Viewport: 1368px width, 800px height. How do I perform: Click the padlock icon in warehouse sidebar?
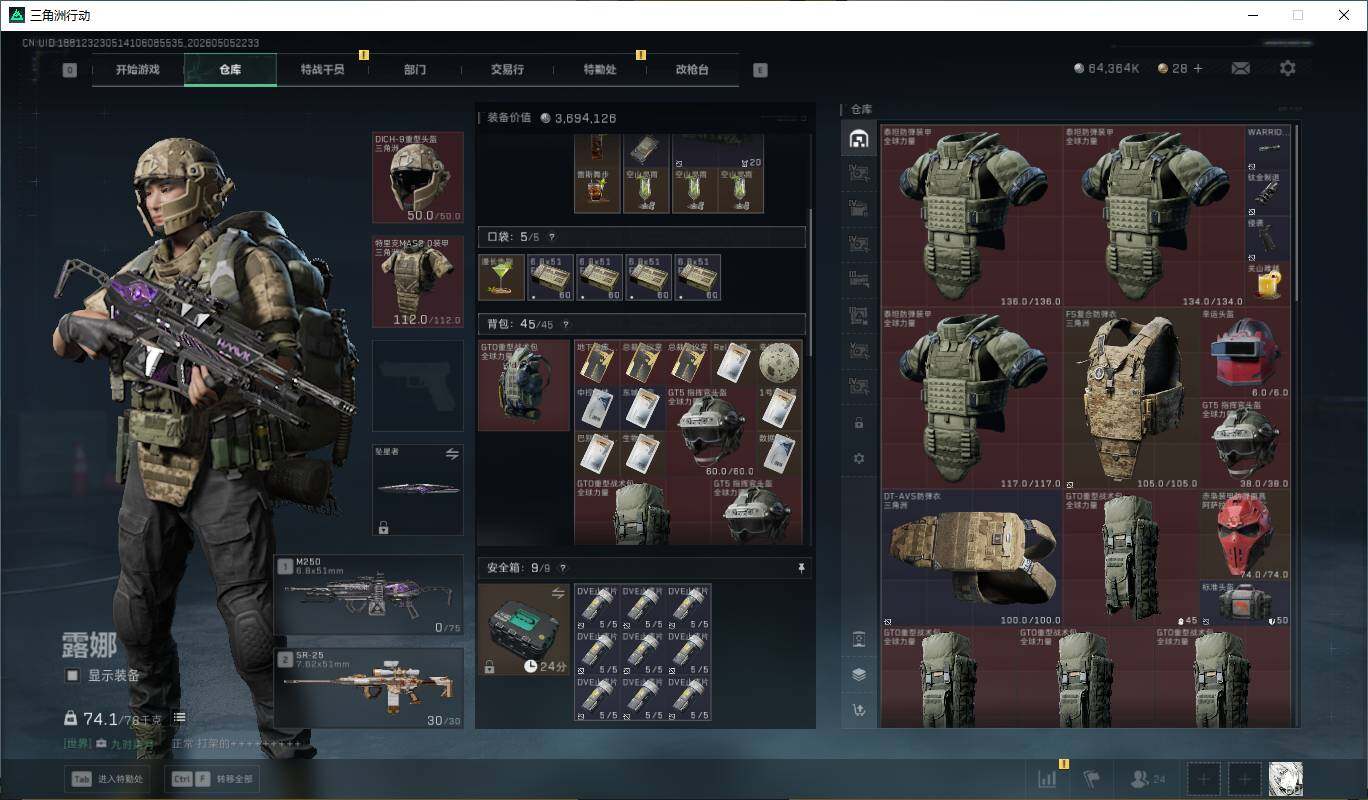point(858,423)
